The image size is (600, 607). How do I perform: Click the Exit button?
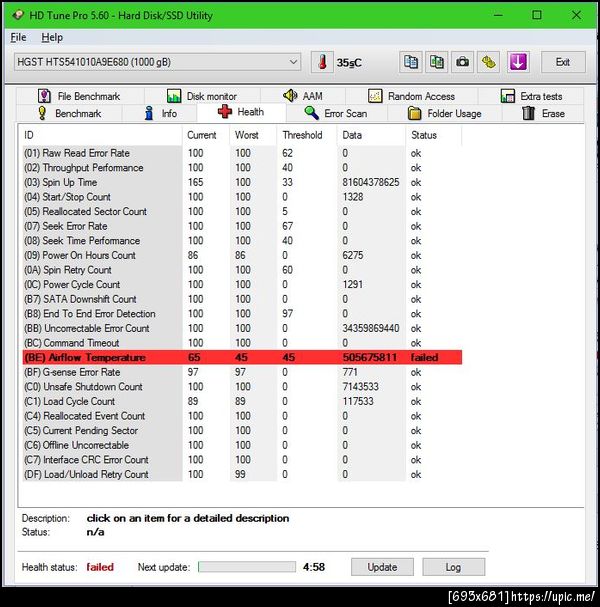tap(563, 62)
